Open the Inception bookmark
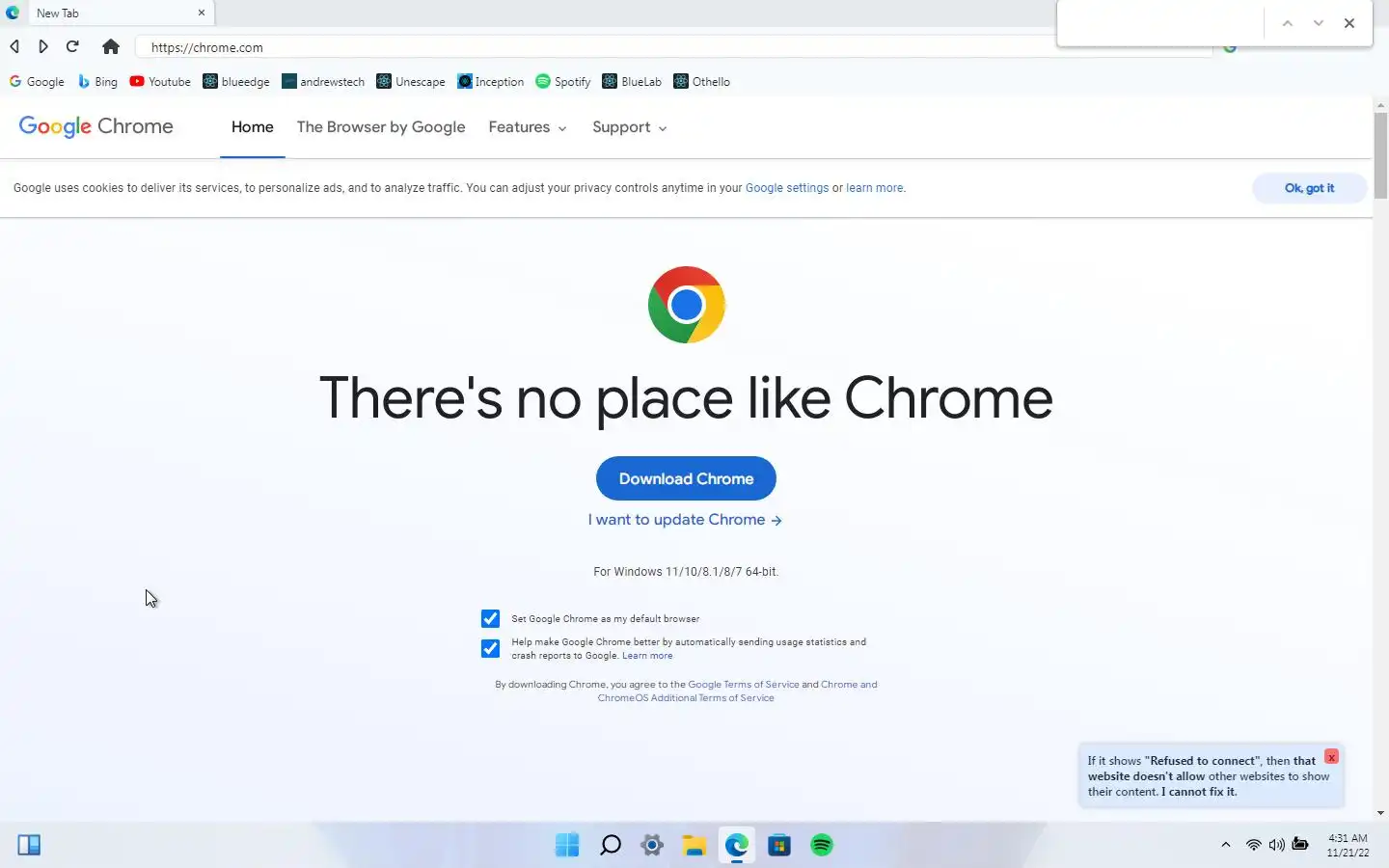Screen dimensions: 1389x868 (x=491, y=82)
